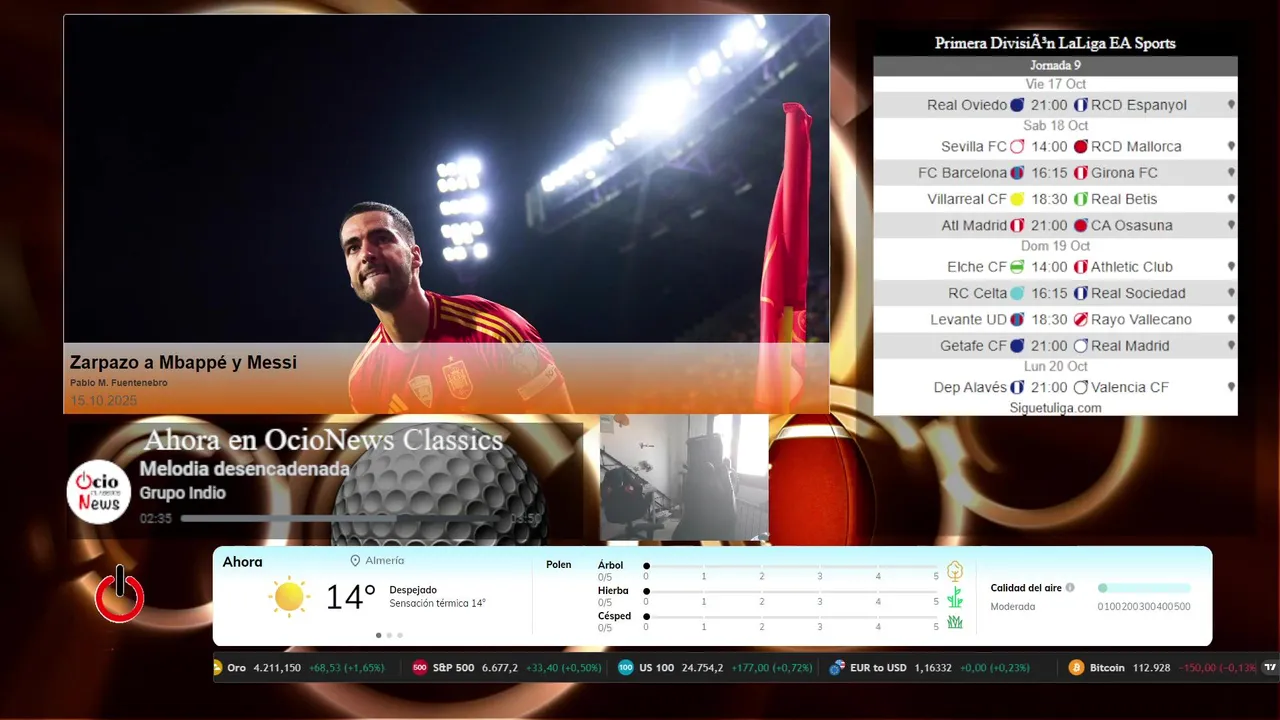Click the Oro gold ticker icon
The width and height of the screenshot is (1280, 720).
coord(218,668)
